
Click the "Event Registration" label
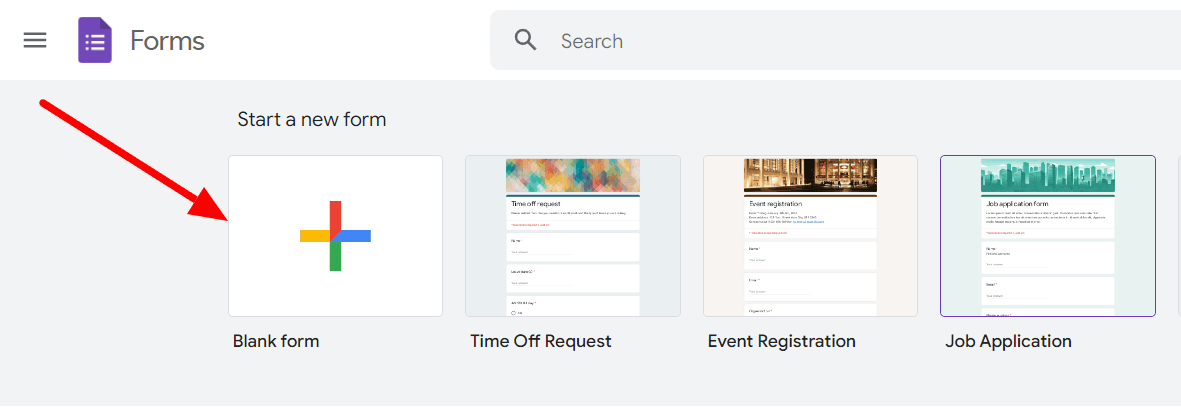click(782, 341)
